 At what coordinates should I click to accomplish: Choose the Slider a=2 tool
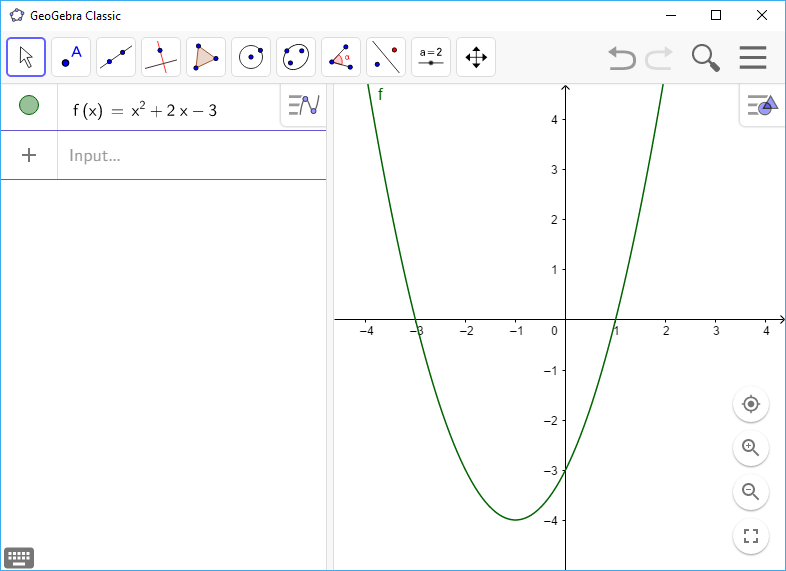pyautogui.click(x=431, y=57)
